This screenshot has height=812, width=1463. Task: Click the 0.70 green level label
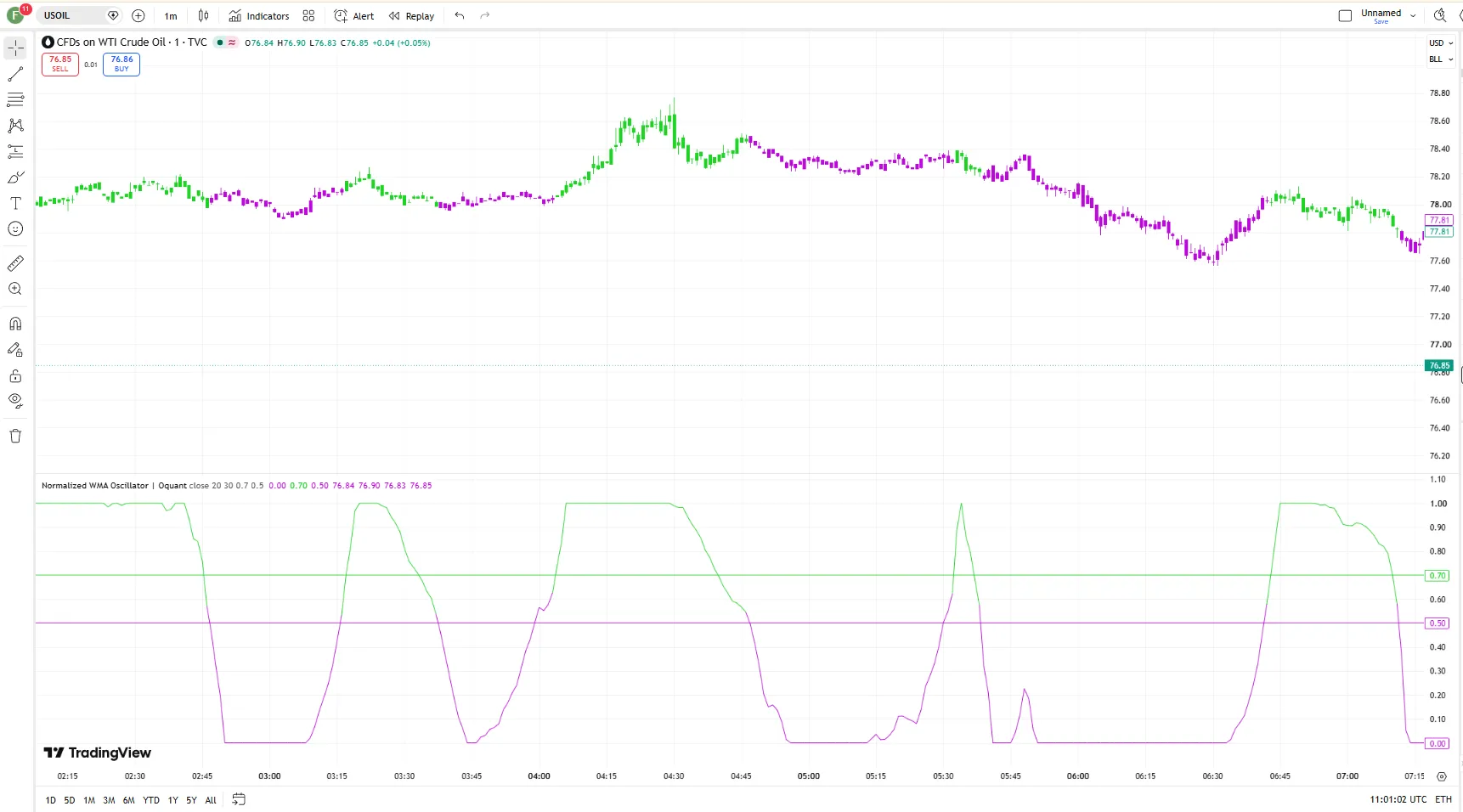tap(1438, 575)
